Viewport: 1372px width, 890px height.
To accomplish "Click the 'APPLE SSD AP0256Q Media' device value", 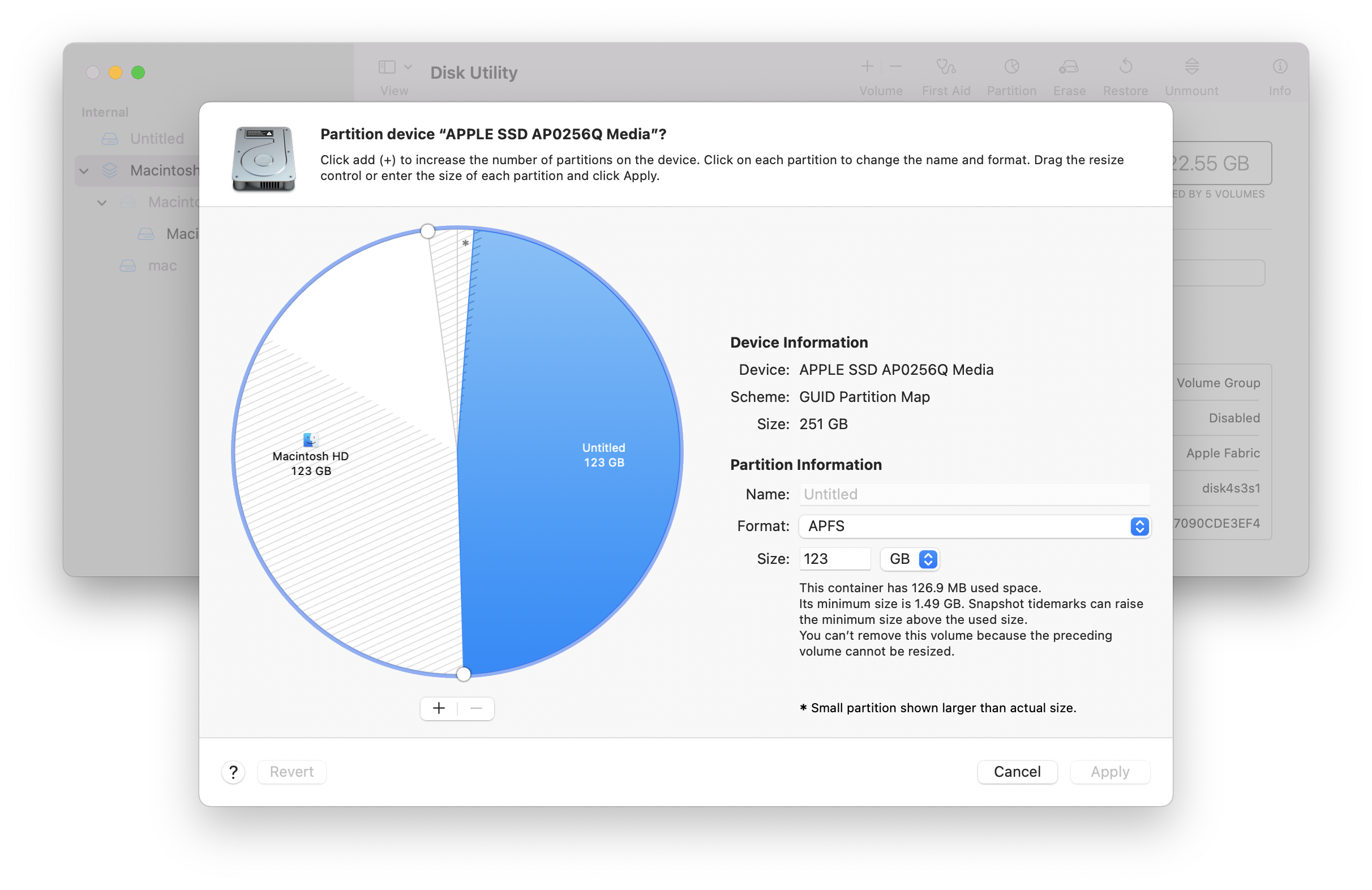I will tap(896, 369).
